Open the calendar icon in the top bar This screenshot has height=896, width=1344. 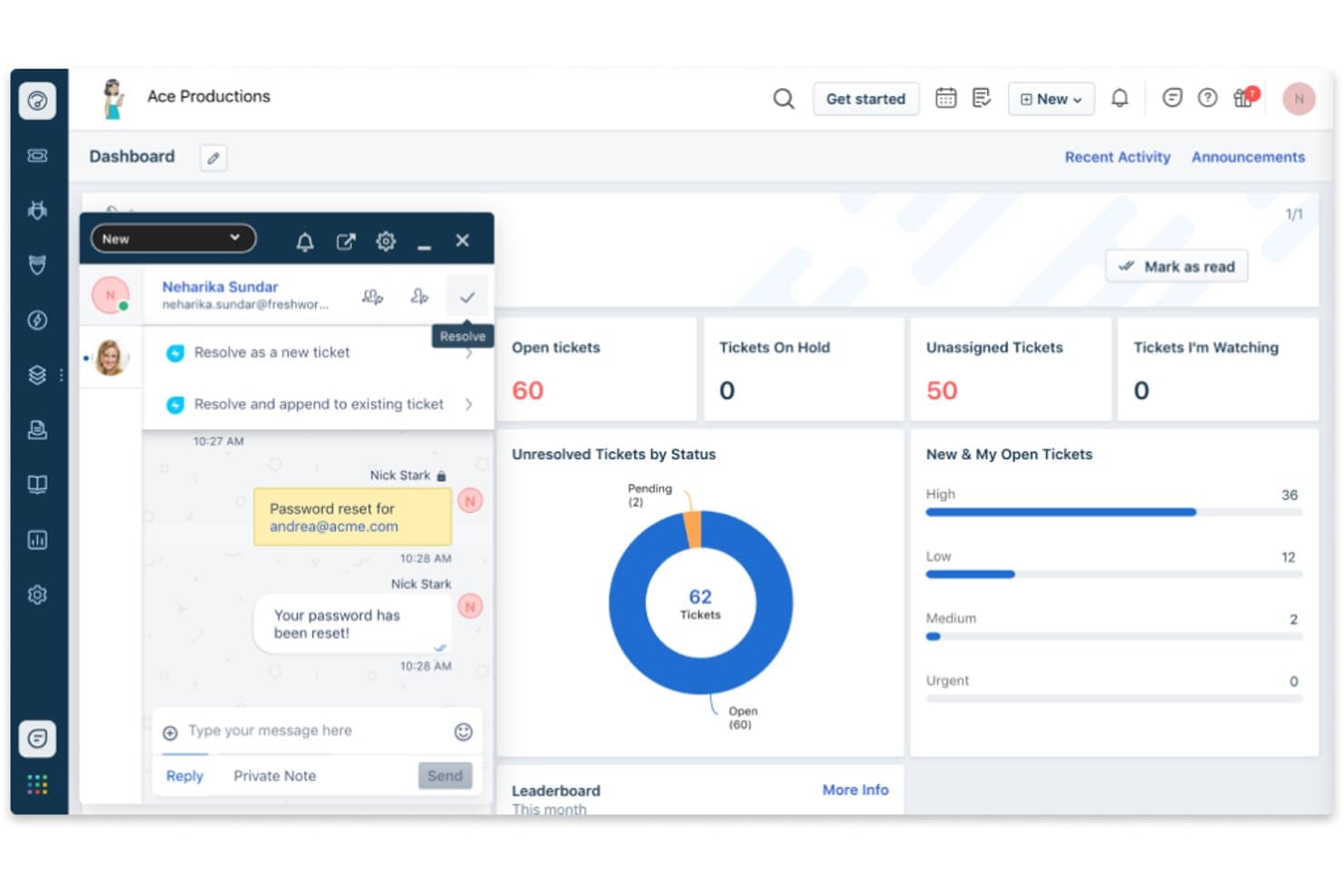click(945, 98)
